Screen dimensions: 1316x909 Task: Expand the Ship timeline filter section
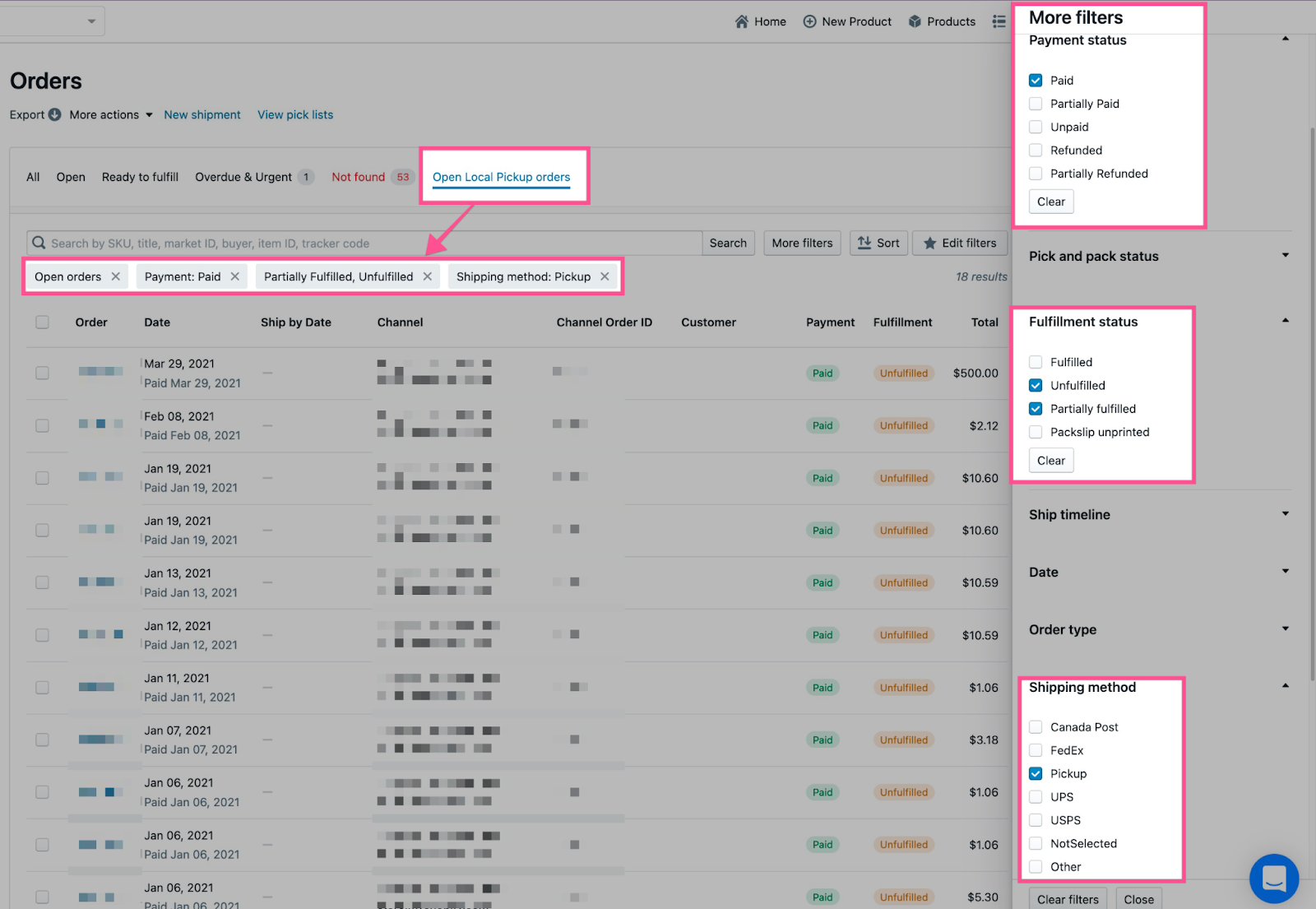point(1285,514)
